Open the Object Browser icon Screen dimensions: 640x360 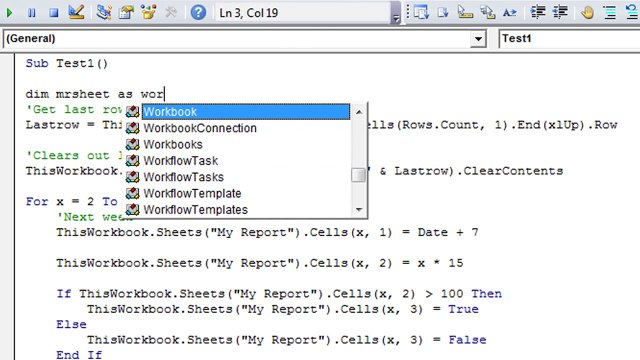click(x=149, y=12)
